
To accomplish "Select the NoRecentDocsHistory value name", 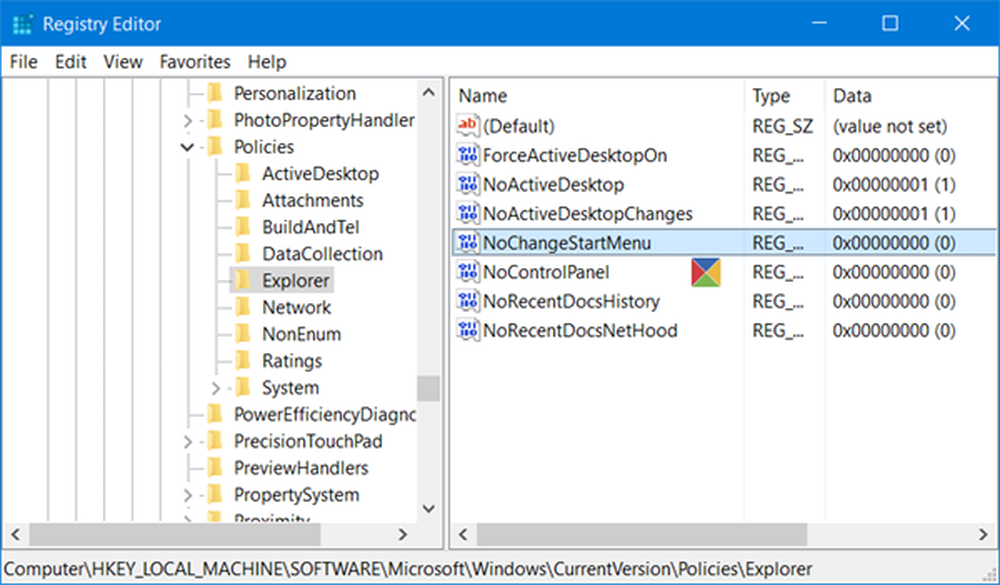I will coord(571,302).
